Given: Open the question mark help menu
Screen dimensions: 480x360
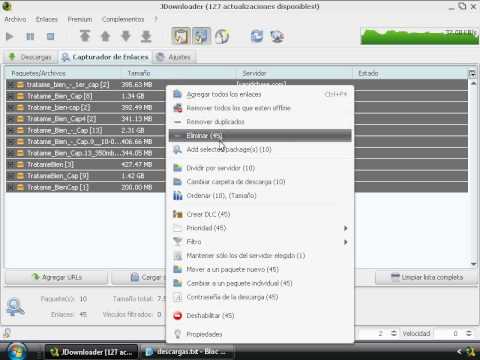Looking at the screenshot, I should point(156,19).
